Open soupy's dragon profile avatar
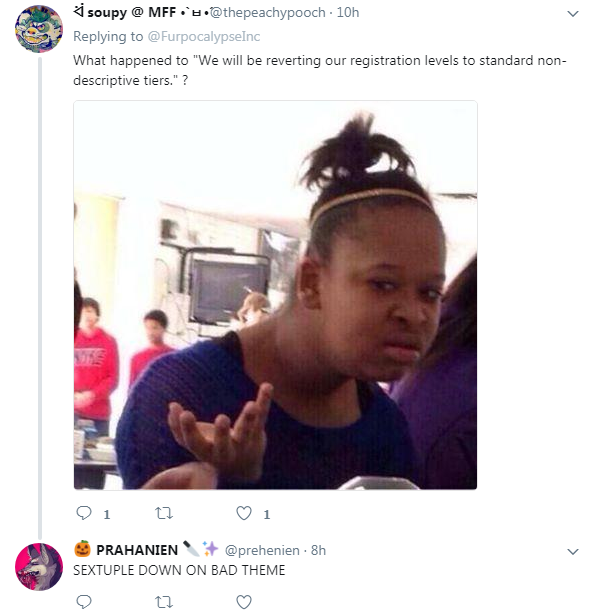The height and width of the screenshot is (612, 600). point(39,29)
